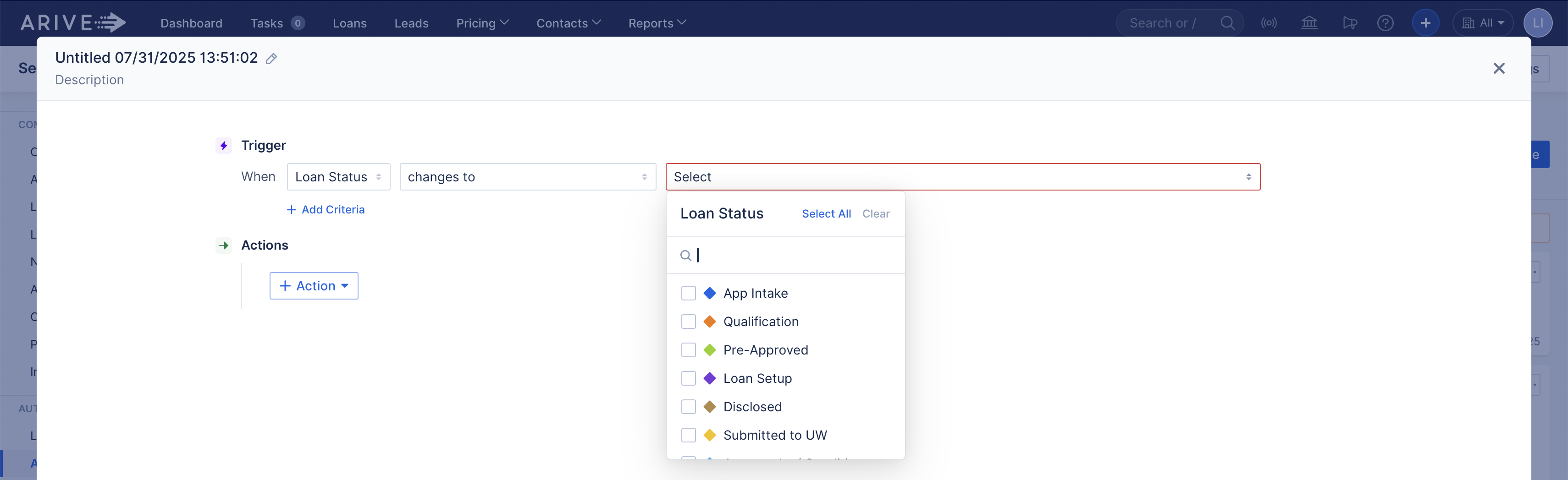Check the Submitted to UW checkbox

click(x=689, y=434)
